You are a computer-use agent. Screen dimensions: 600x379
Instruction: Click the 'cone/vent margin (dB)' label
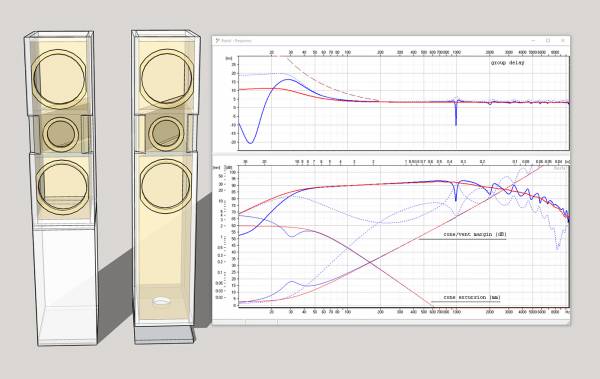click(475, 234)
